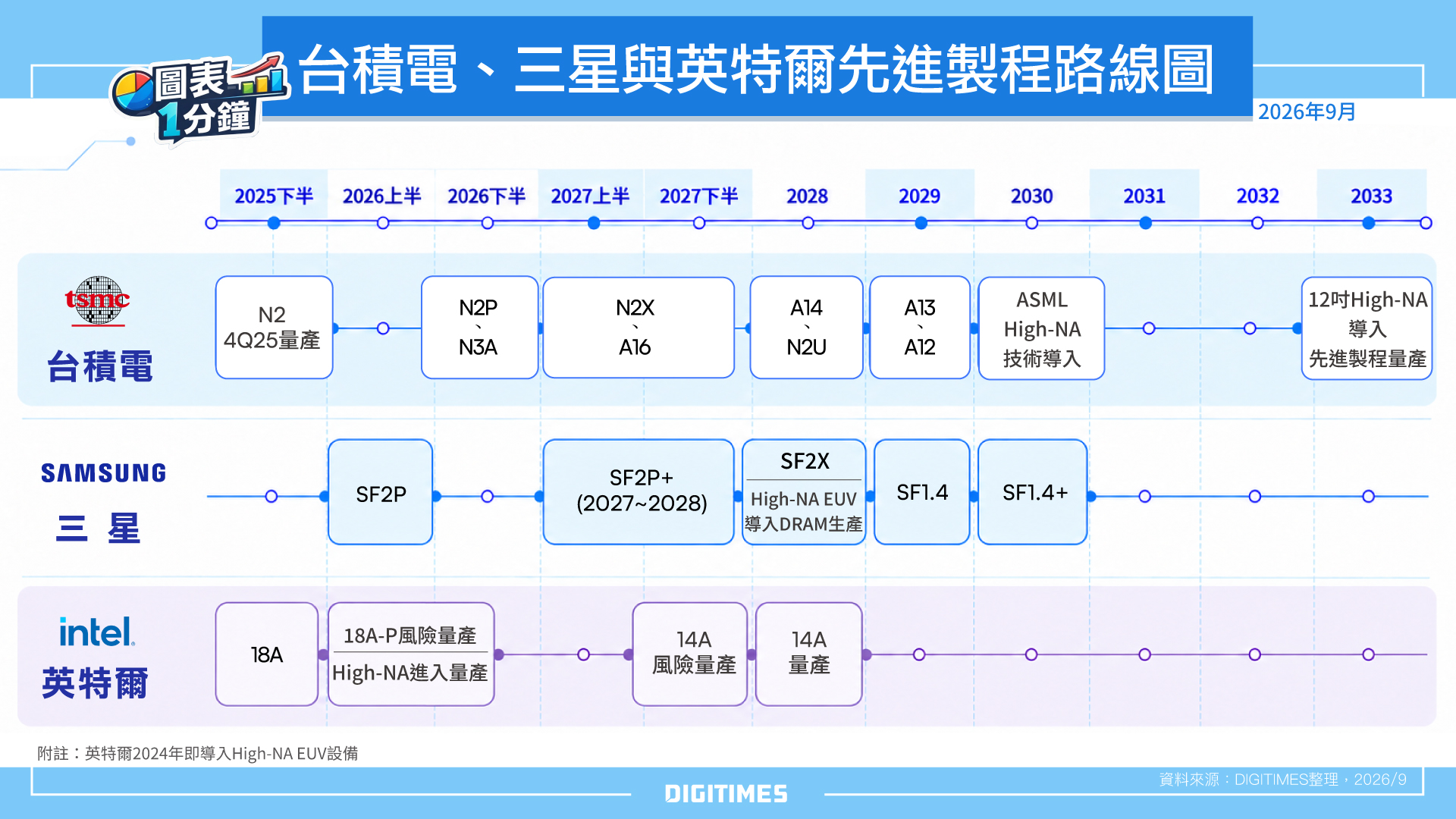Click the 14A 量產 box
The height and width of the screenshot is (819, 1456).
click(x=809, y=654)
